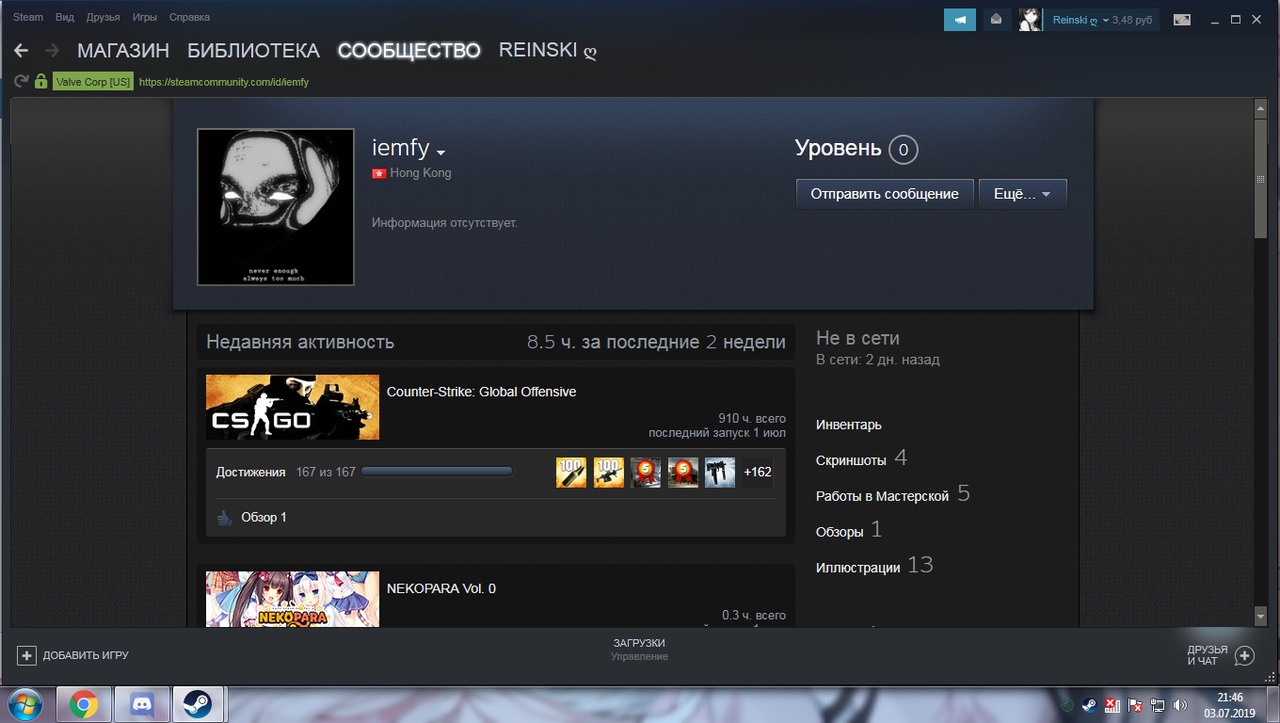1280x723 pixels.
Task: Open Discord from the taskbar
Action: click(x=141, y=705)
